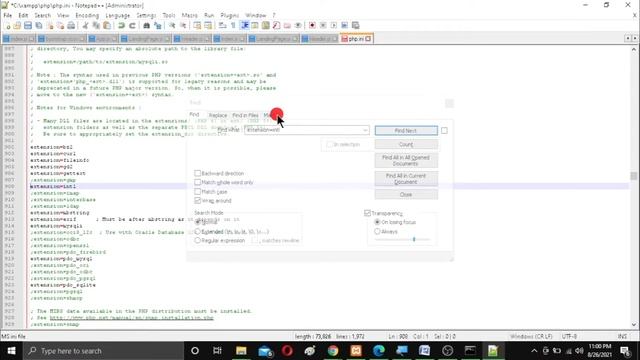
Task: Click the editor scrollbar down arrow
Action: 633,325
